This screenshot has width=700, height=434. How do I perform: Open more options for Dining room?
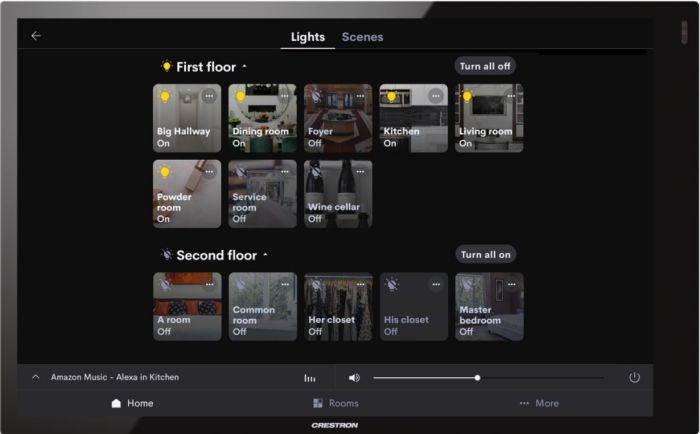(284, 96)
